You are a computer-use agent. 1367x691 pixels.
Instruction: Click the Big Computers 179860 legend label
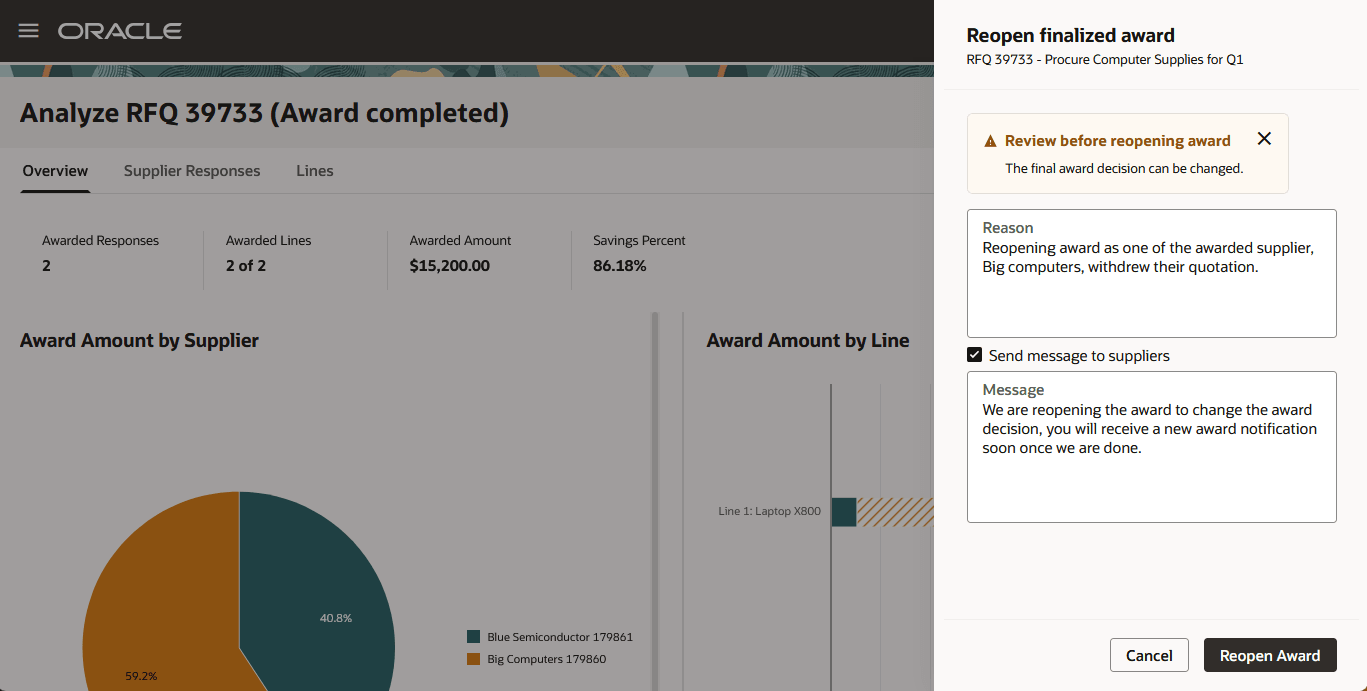click(x=547, y=659)
